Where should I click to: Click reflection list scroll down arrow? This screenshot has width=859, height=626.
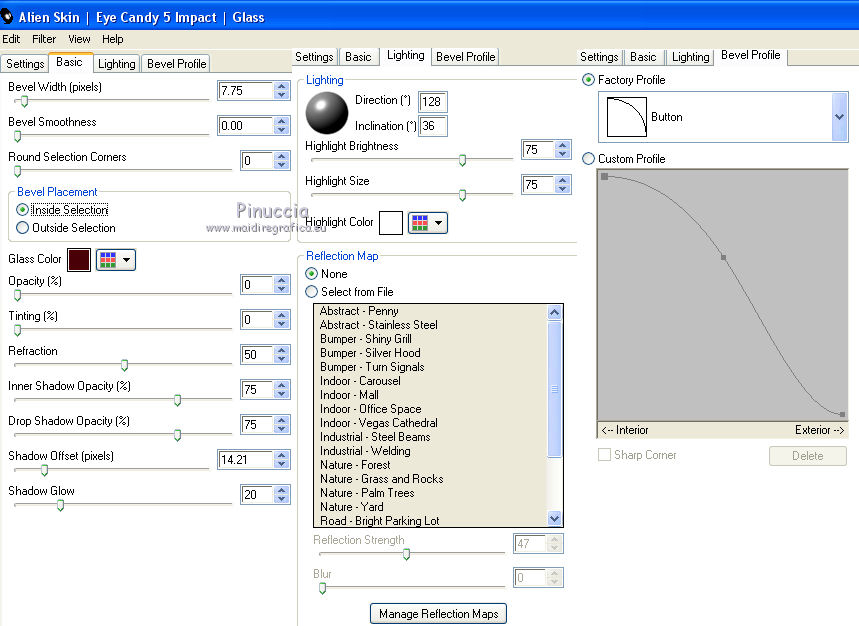coord(554,518)
